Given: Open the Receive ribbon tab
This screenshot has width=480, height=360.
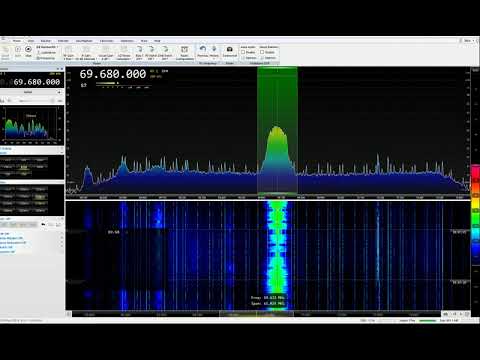Looking at the screenshot, I should tap(46, 41).
